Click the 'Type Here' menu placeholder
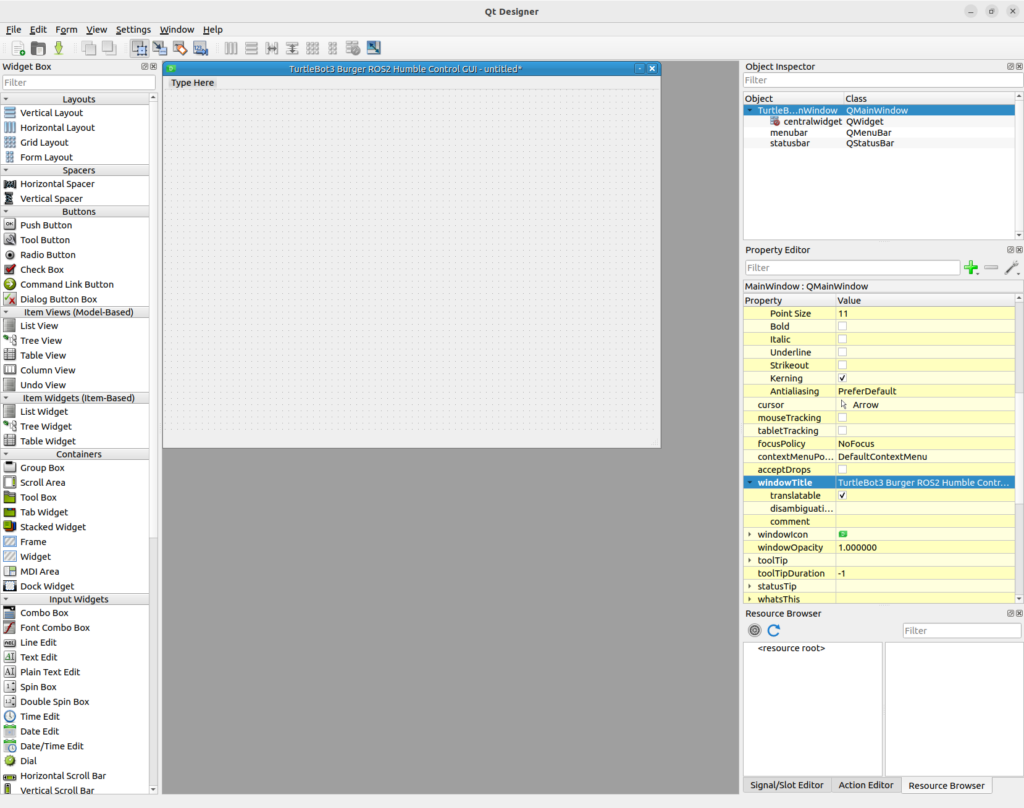Screen dimensions: 1024x808 tap(192, 83)
